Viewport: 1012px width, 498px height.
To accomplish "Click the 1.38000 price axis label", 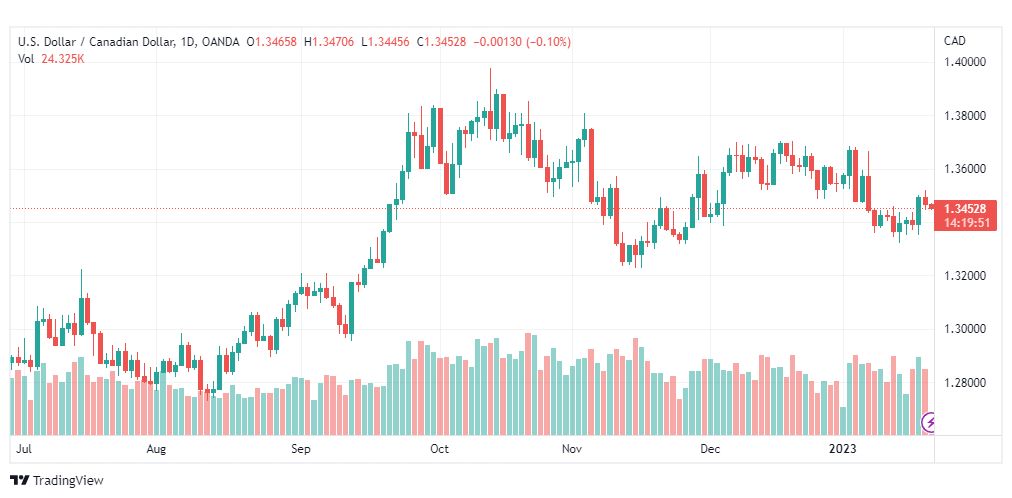I will (965, 116).
